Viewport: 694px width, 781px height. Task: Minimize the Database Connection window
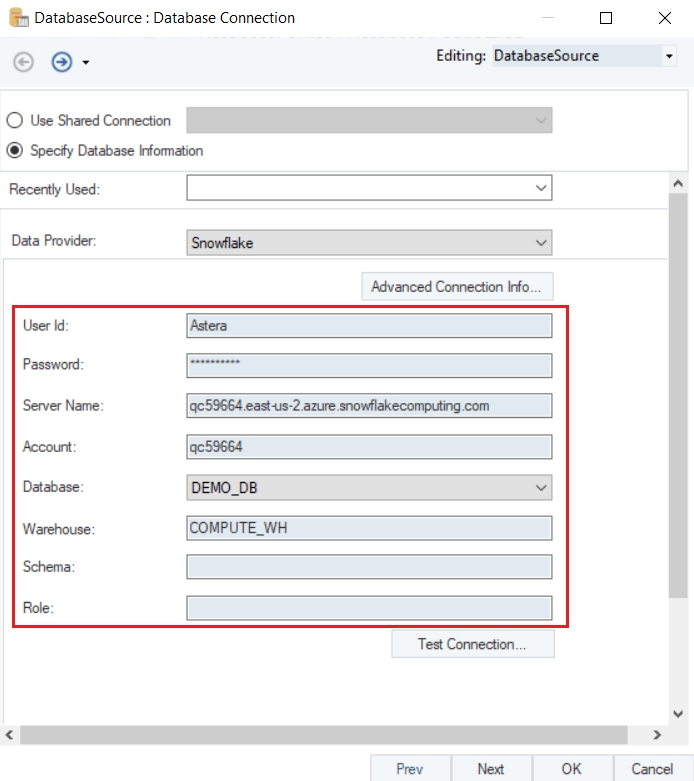(x=548, y=18)
